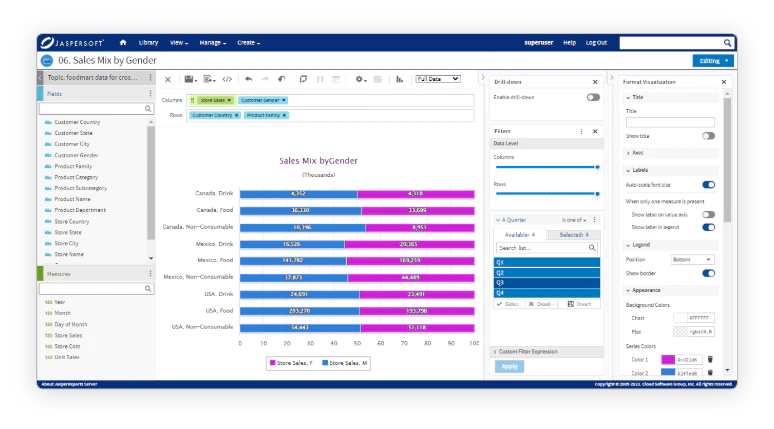Open the Full Data dropdown

(438, 79)
